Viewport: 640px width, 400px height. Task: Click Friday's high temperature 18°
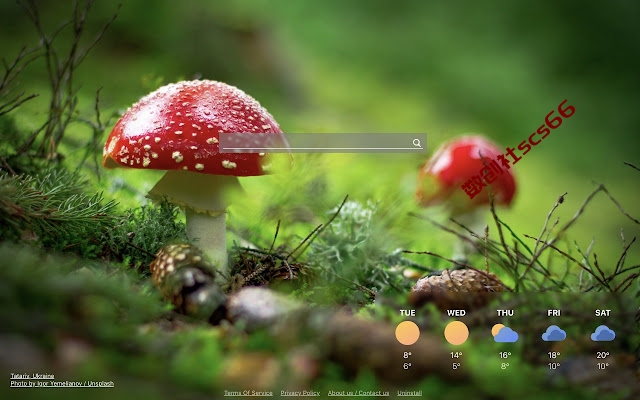[554, 355]
